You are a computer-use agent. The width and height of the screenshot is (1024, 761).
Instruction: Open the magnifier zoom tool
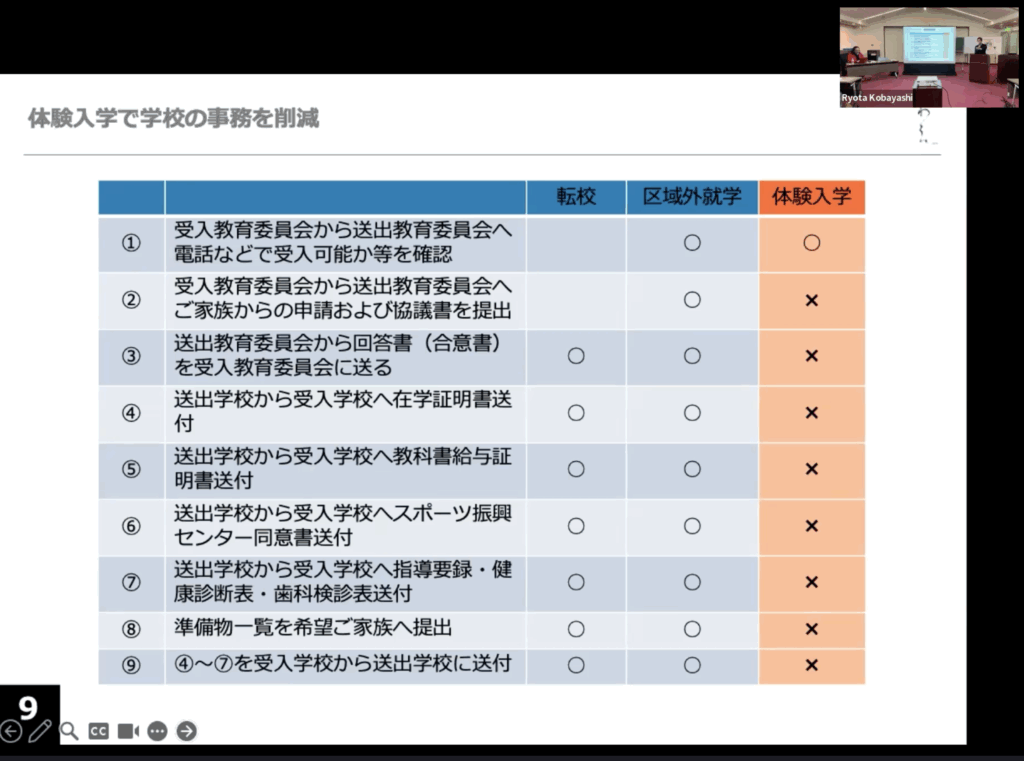(x=69, y=731)
